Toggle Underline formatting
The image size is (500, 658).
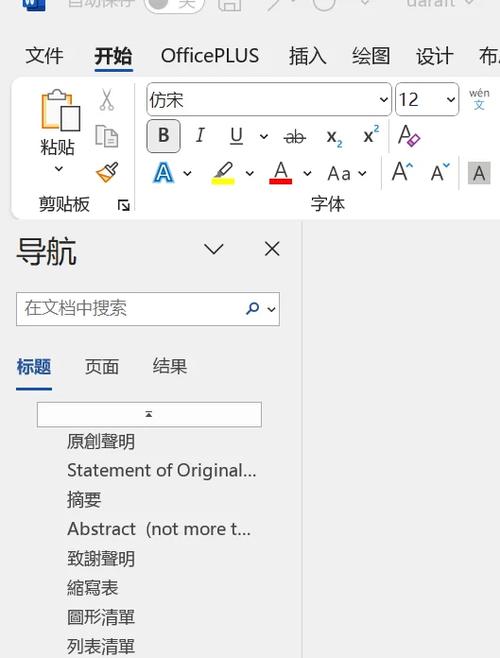236,136
